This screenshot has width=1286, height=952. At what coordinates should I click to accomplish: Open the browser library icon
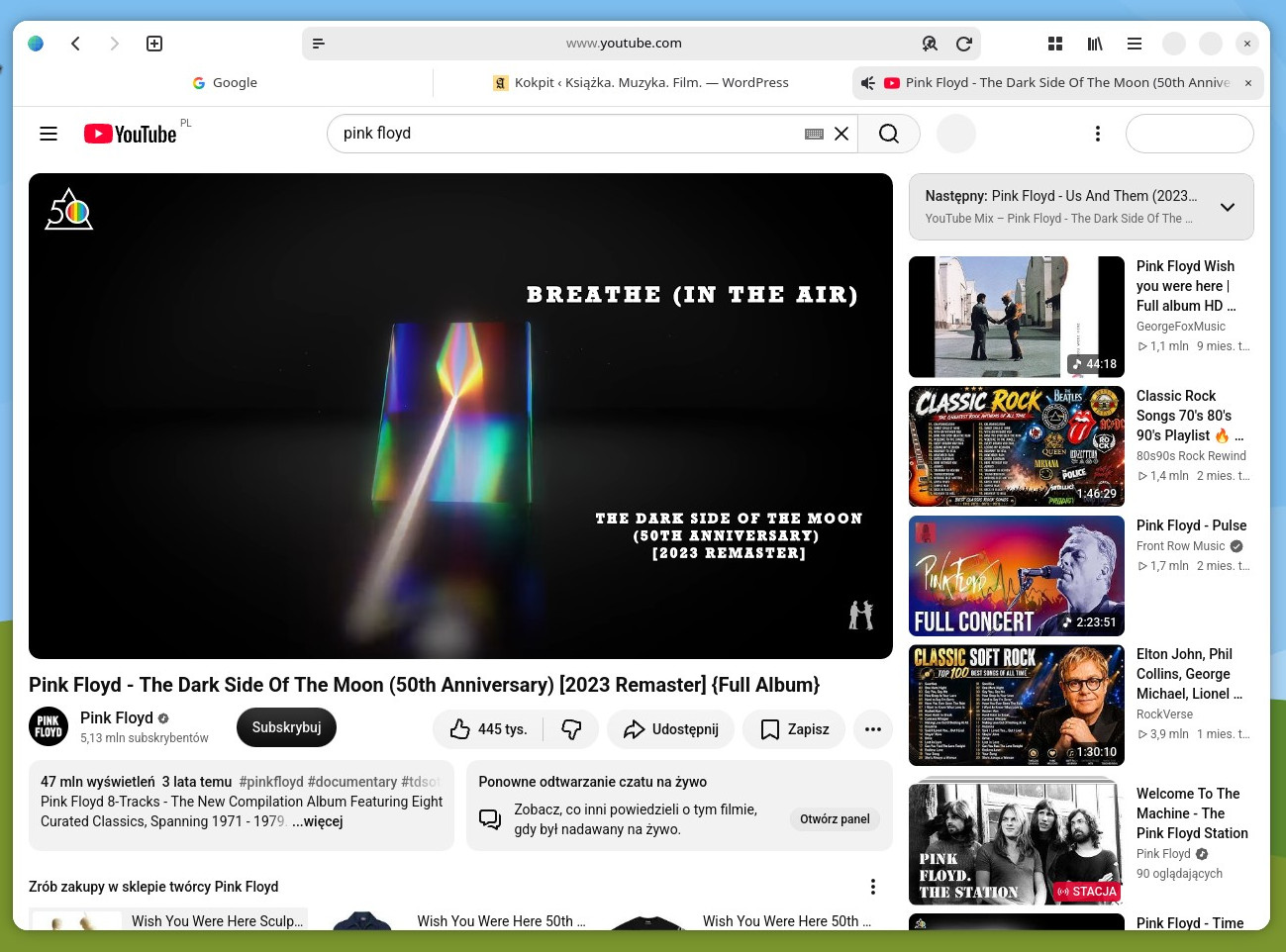pos(1095,44)
